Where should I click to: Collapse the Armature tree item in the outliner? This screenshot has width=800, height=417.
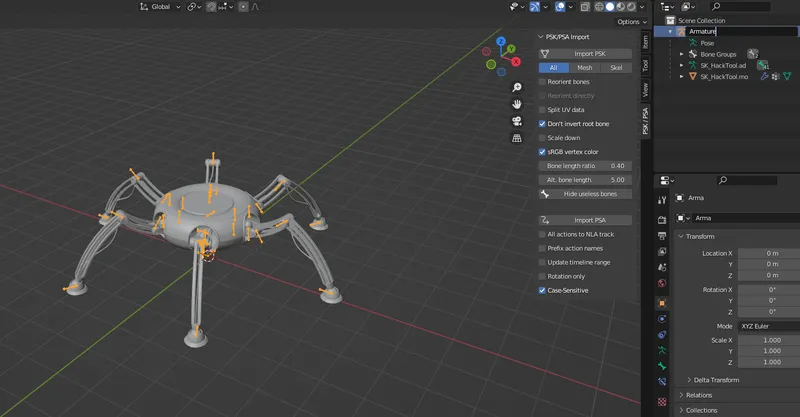[x=670, y=32]
